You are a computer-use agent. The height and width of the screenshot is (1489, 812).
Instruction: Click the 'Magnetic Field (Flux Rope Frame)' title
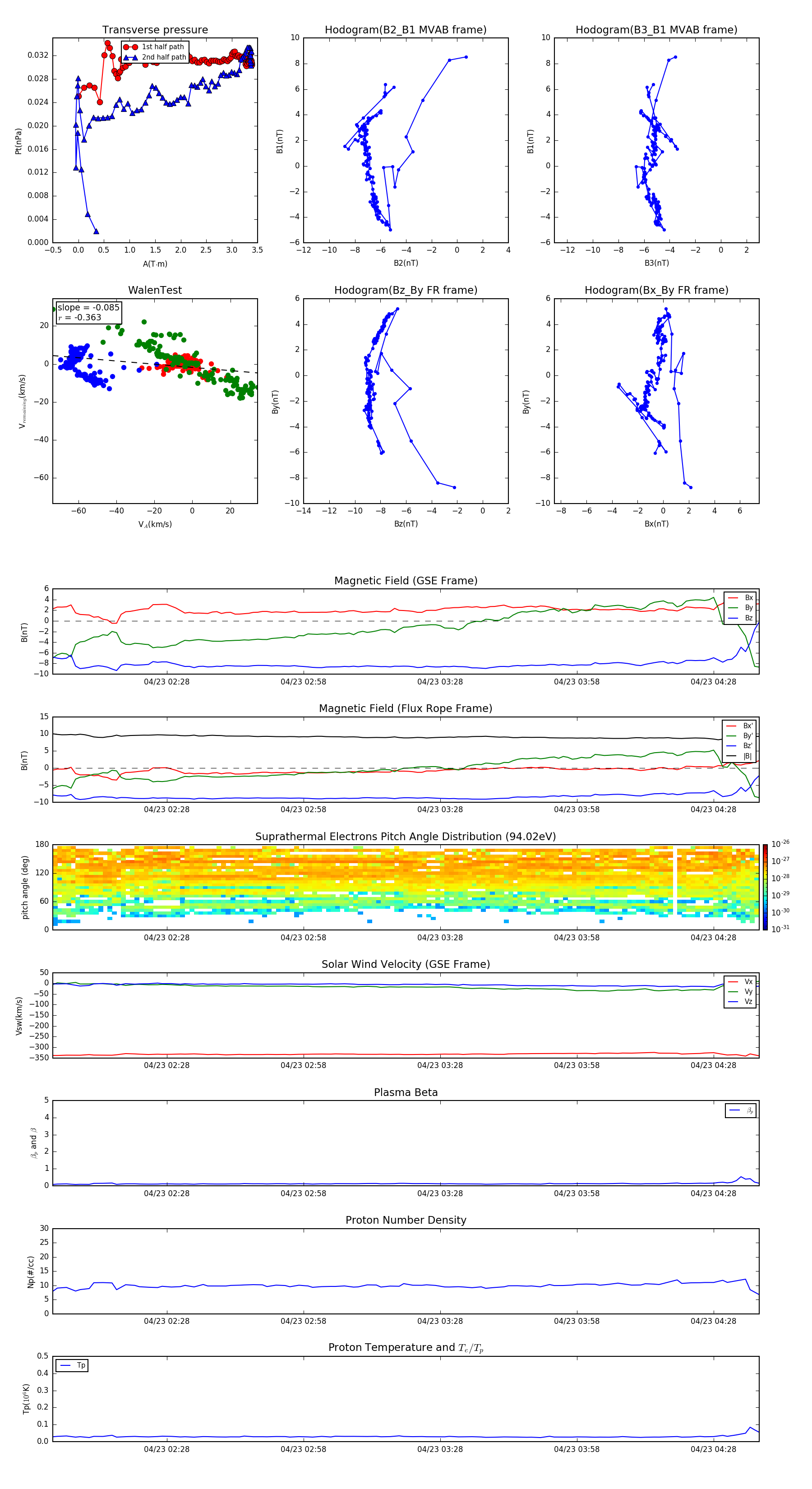[406, 709]
